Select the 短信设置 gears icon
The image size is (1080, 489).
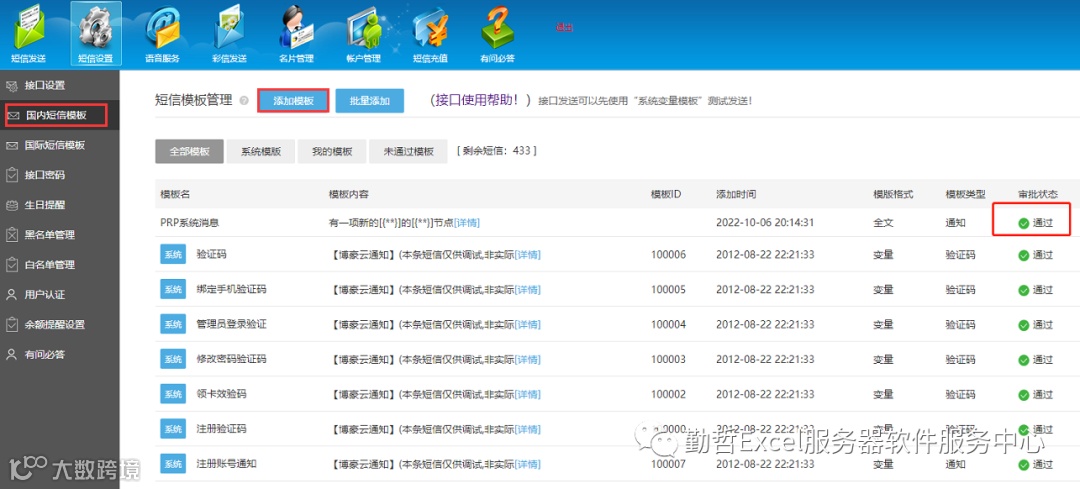point(96,33)
